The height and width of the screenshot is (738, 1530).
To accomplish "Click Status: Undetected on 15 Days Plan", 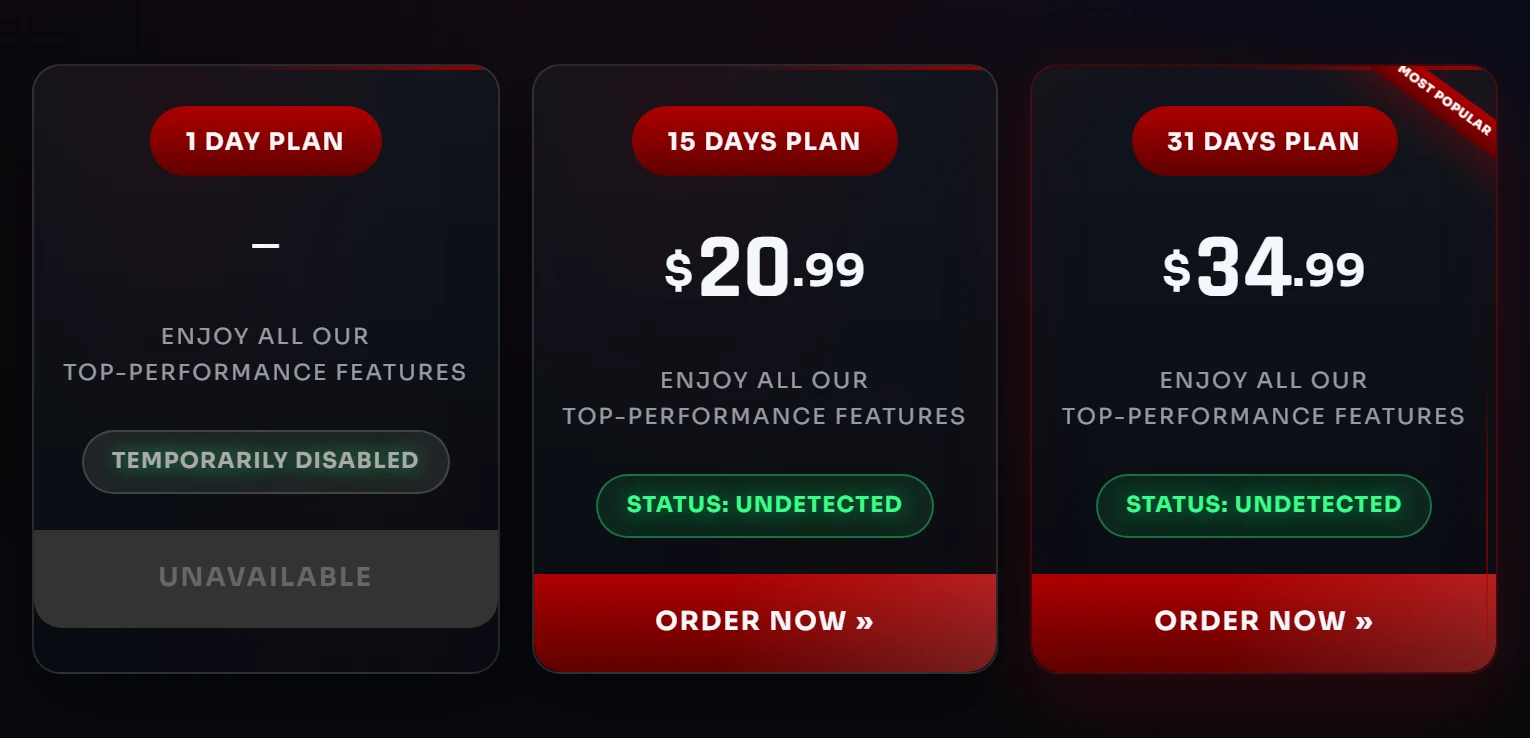I will pyautogui.click(x=764, y=505).
